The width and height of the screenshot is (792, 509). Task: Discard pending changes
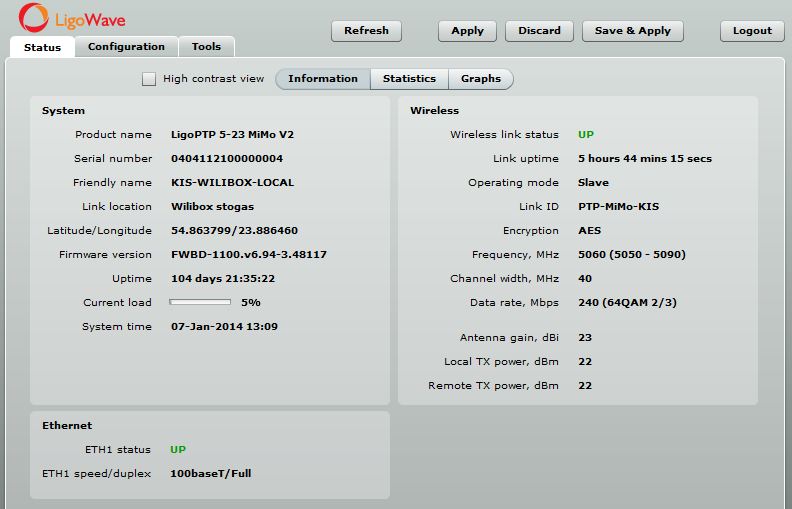coord(539,31)
